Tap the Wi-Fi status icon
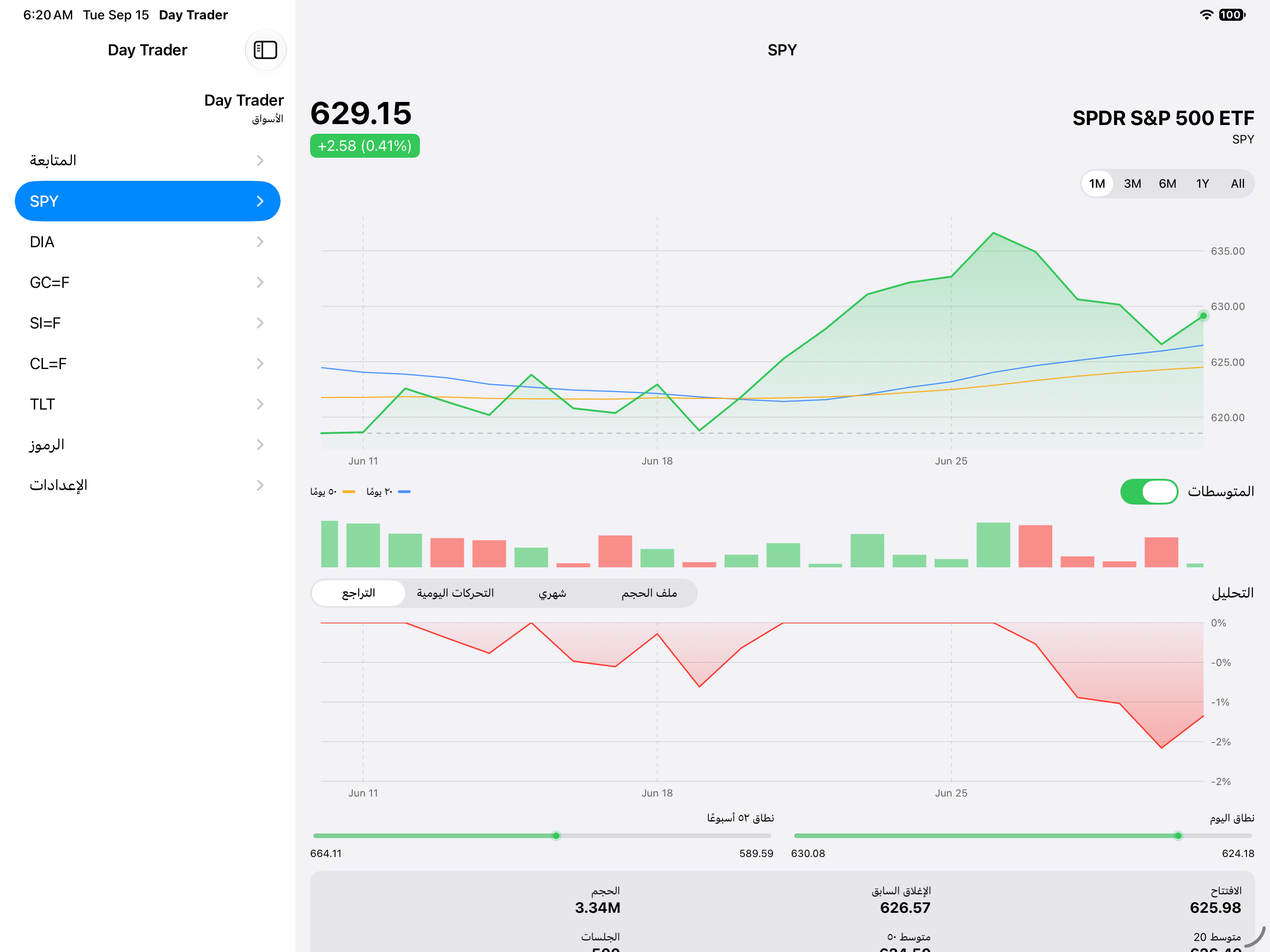 [1206, 15]
